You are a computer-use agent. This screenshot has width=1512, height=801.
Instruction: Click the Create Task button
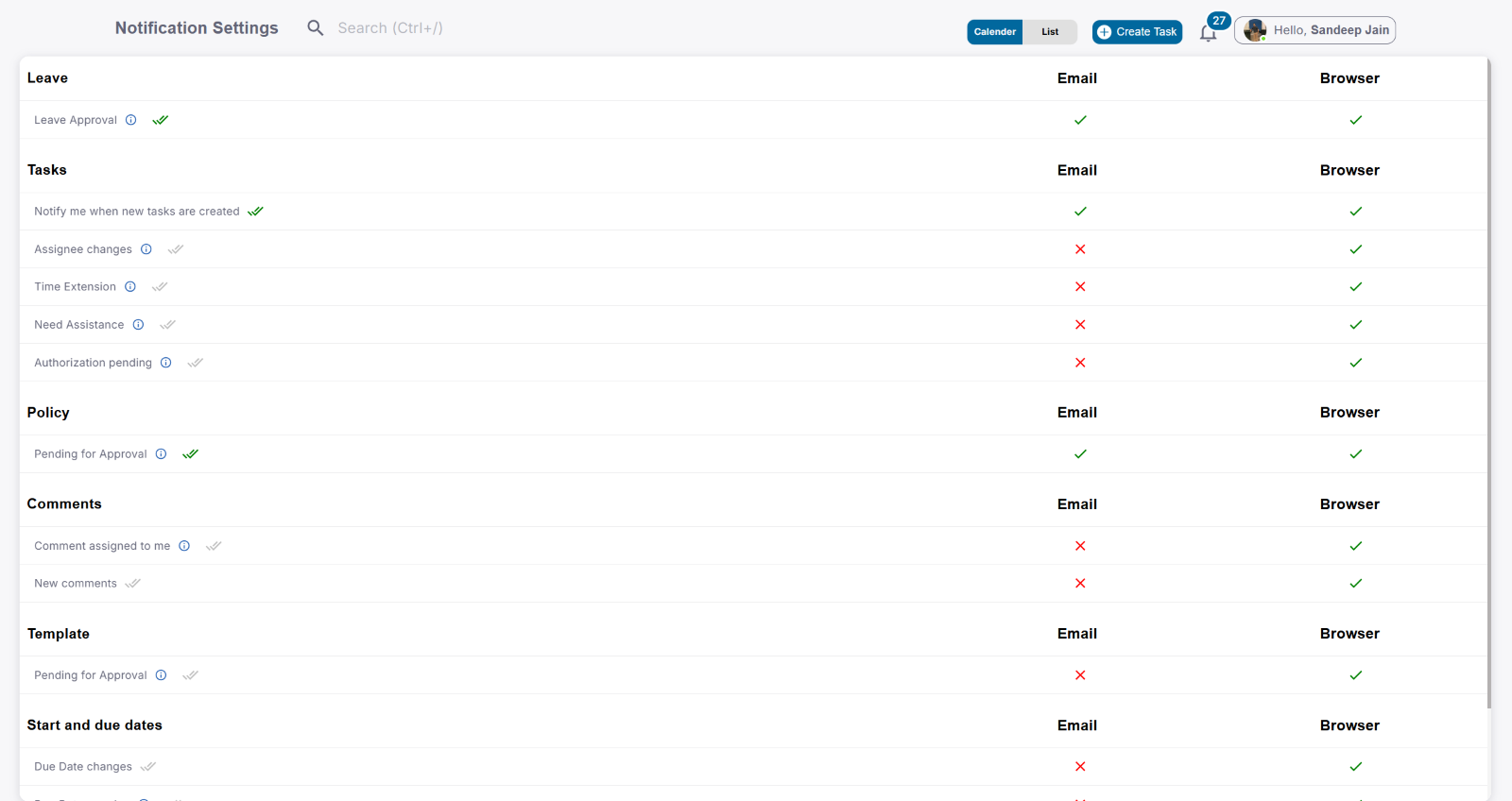[x=1137, y=32]
